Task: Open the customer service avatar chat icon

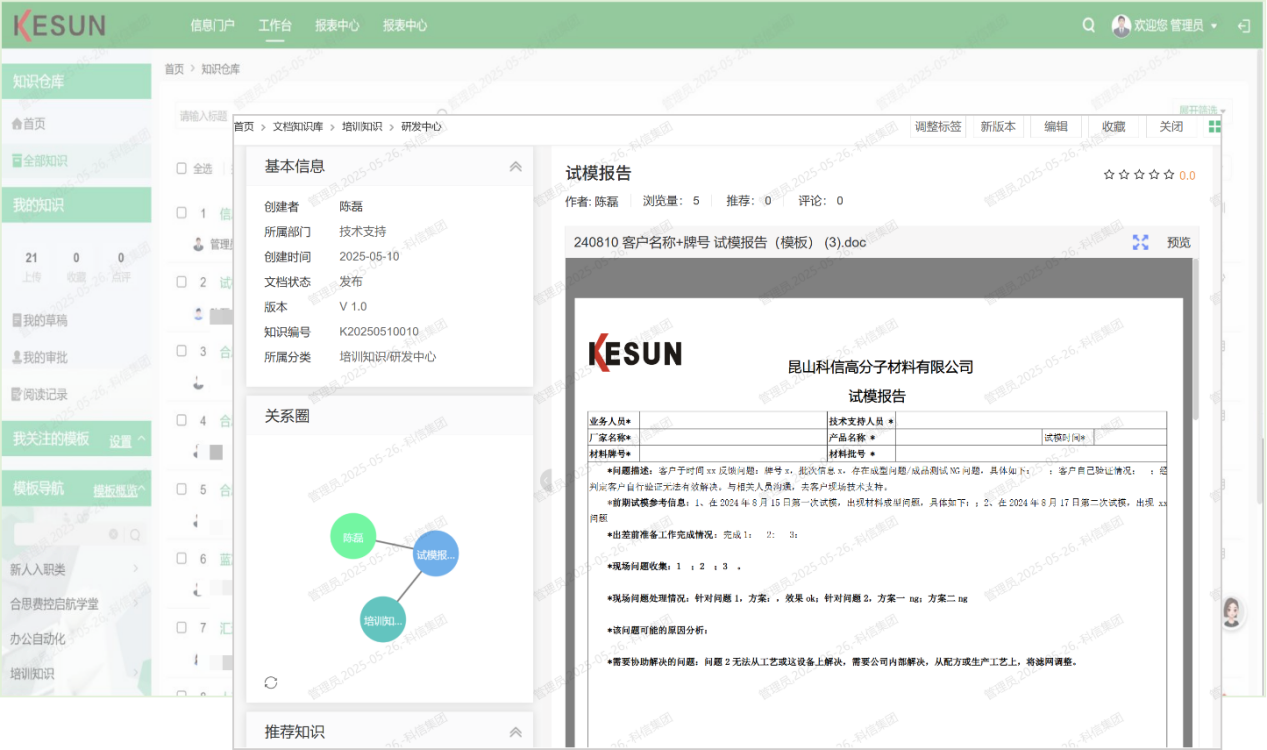Action: tap(1232, 612)
